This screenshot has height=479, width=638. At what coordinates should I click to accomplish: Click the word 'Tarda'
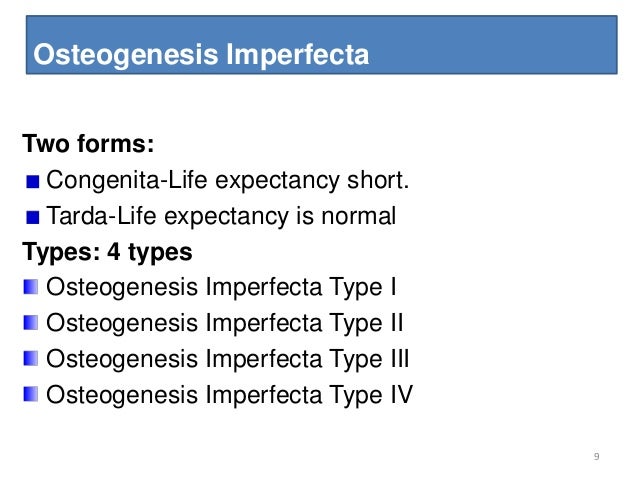[78, 216]
